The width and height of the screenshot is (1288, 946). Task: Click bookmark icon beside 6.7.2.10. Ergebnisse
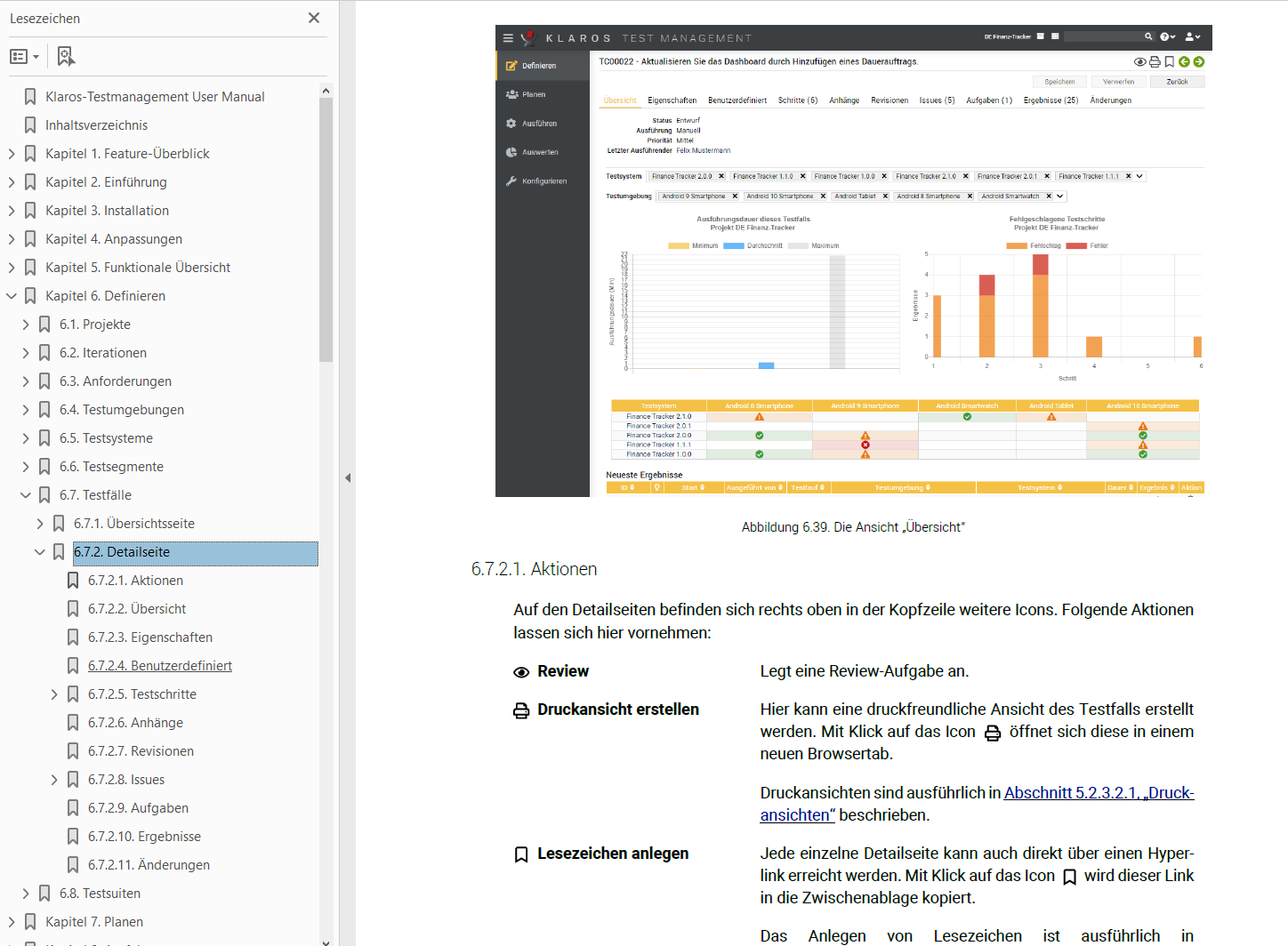pos(73,837)
